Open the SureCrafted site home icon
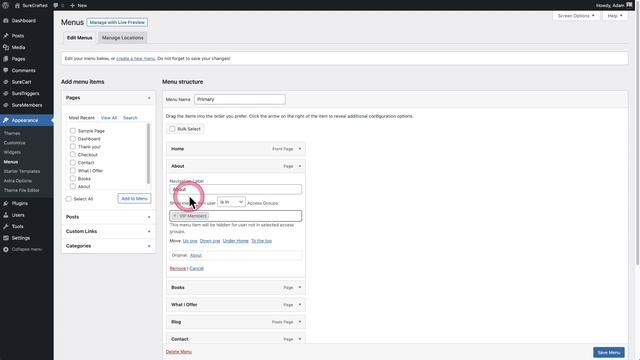 tap(17, 5)
